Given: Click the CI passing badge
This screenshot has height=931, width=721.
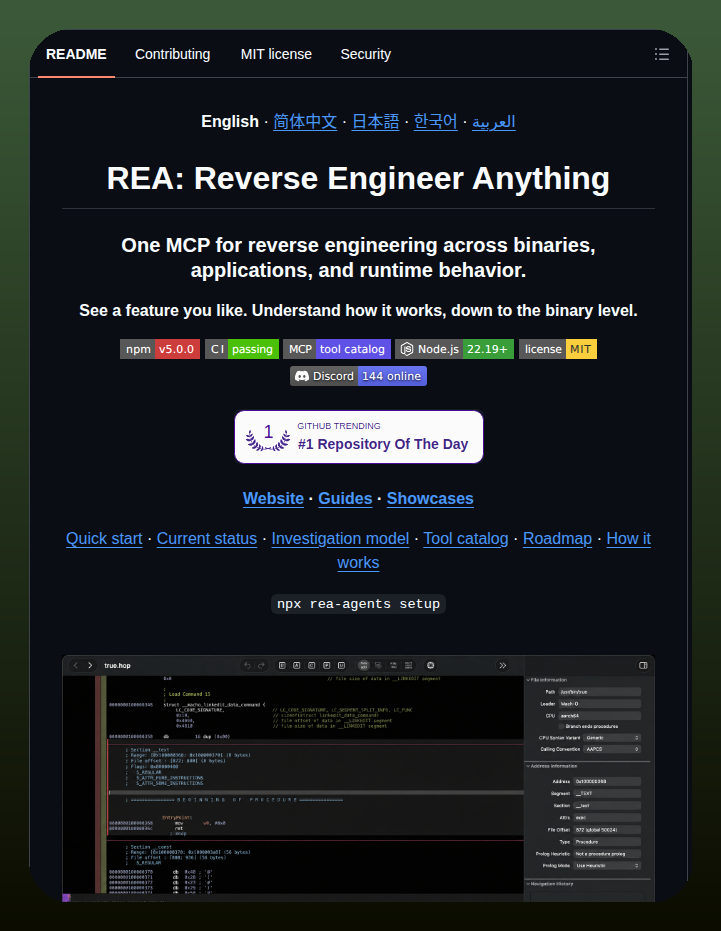Looking at the screenshot, I should tap(242, 349).
